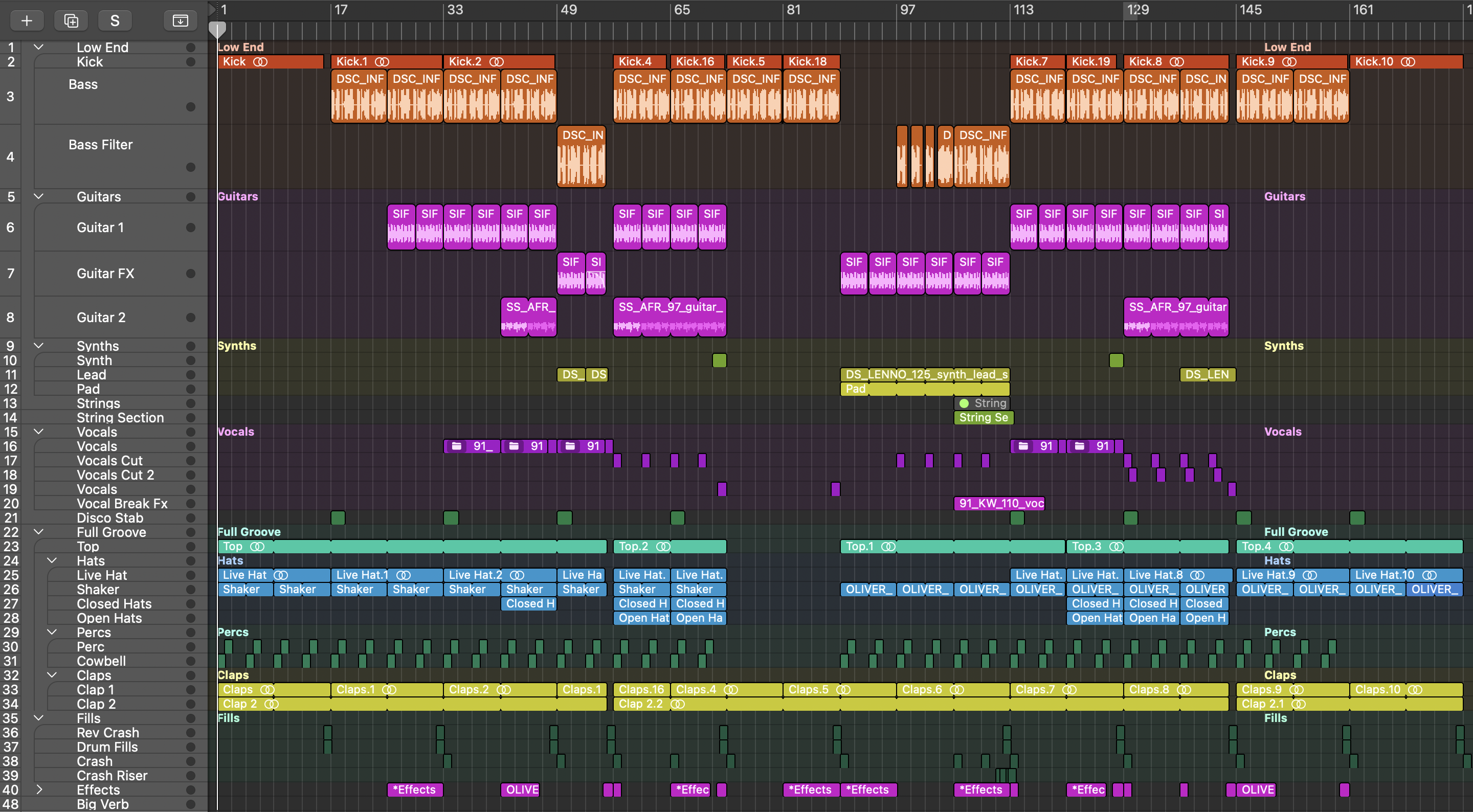Collapse the Hats sub-stack

click(52, 561)
